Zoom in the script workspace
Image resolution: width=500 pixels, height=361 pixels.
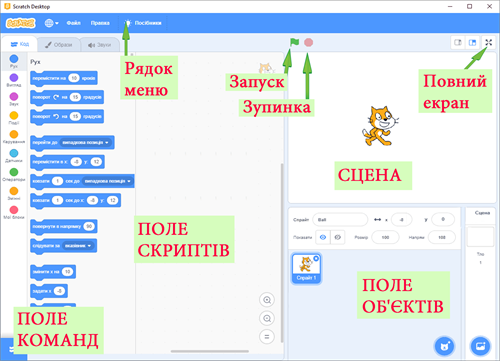tap(267, 300)
